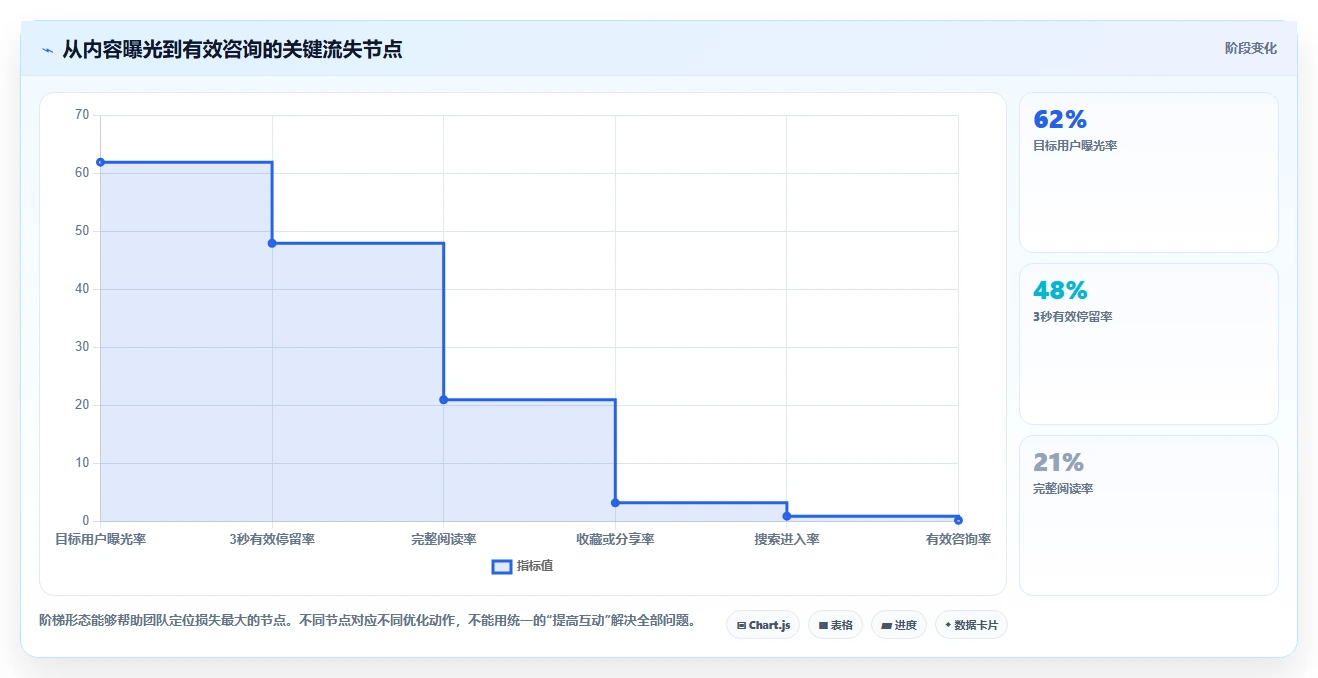
Task: Click the x-axis label 目标用户曝光率
Action: pyautogui.click(x=101, y=539)
